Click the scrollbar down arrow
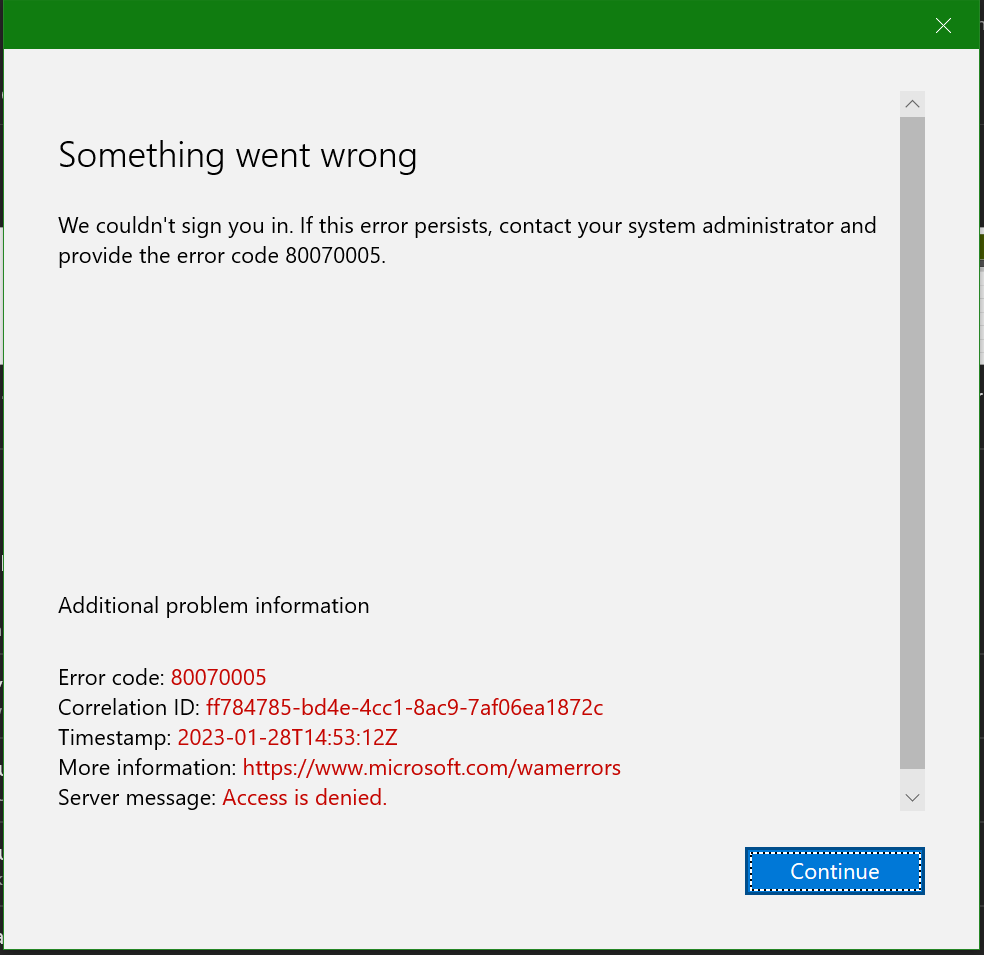984x955 pixels. (911, 796)
